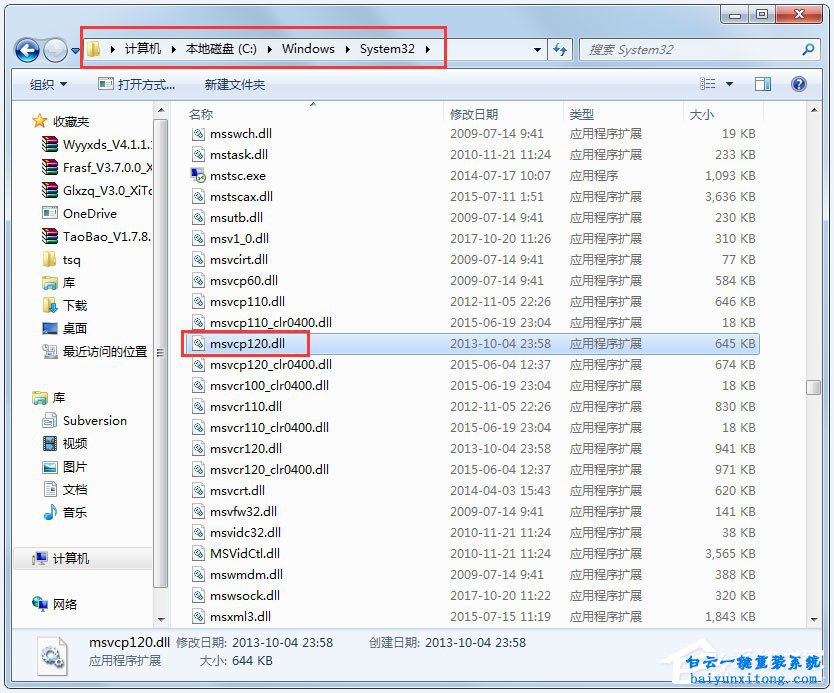This screenshot has width=834, height=693.
Task: Open the Help question mark icon
Action: tap(798, 84)
